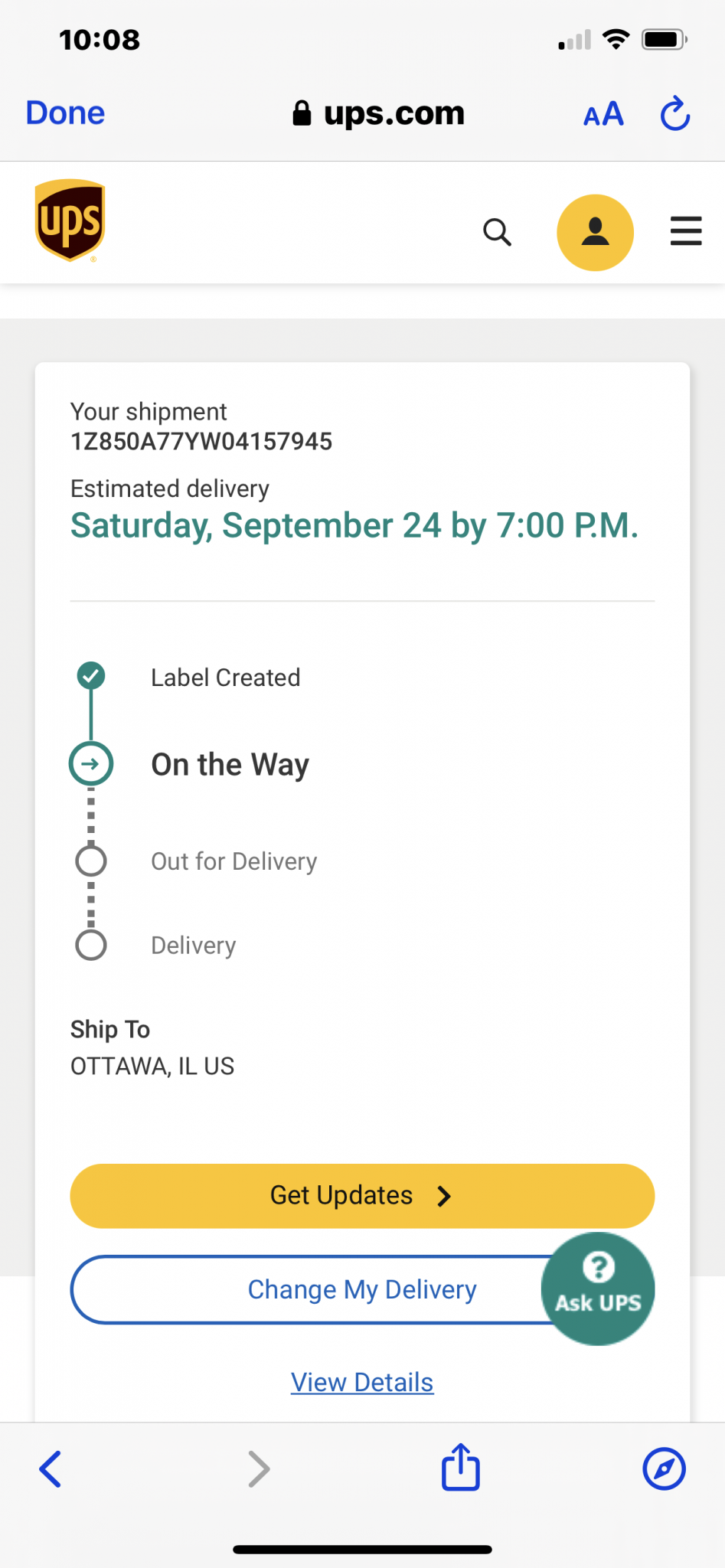
Task: Tap Done to close the browser view
Action: 65,113
